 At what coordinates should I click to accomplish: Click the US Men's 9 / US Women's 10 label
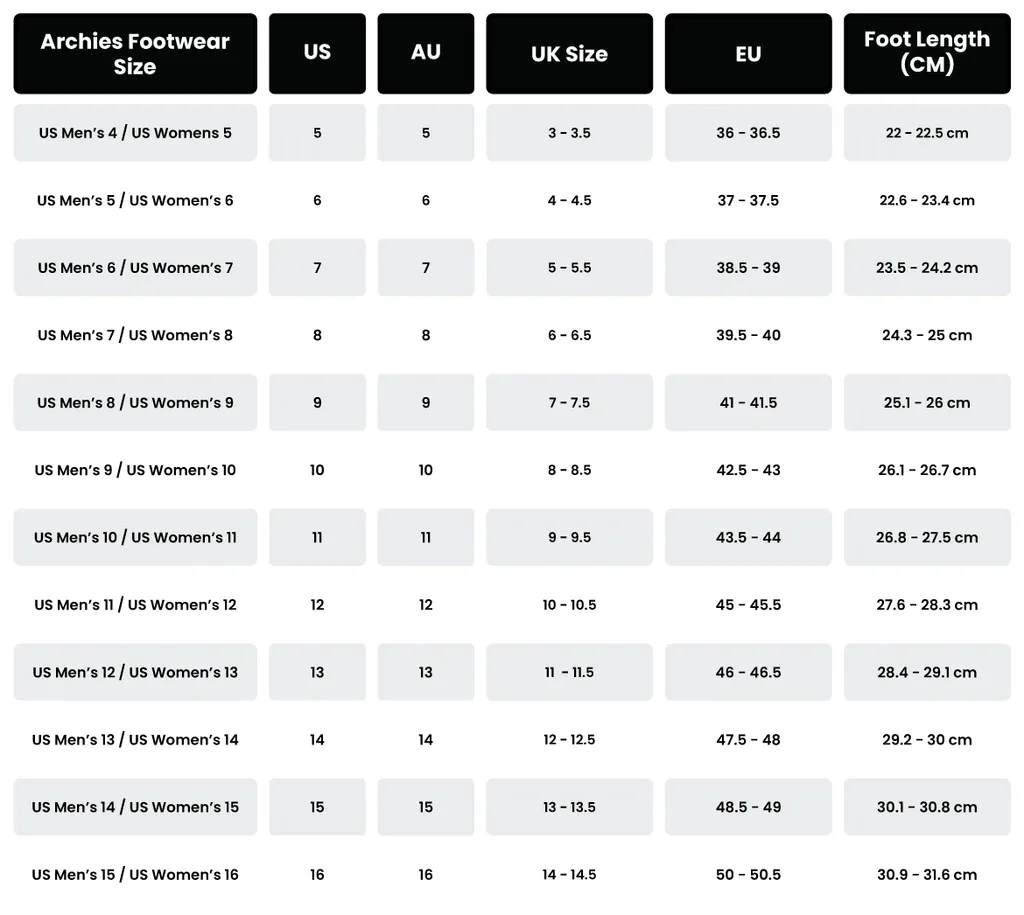pyautogui.click(x=135, y=470)
